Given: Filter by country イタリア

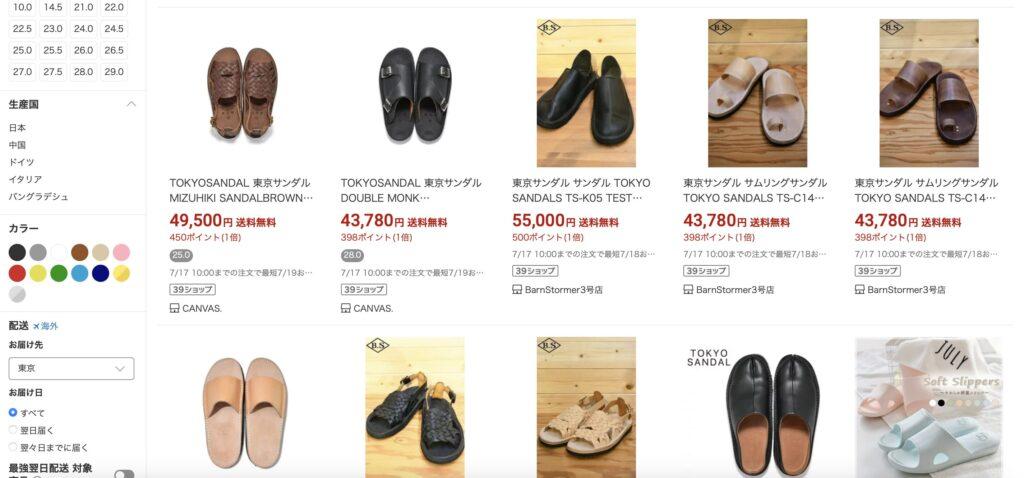Looking at the screenshot, I should [25, 179].
